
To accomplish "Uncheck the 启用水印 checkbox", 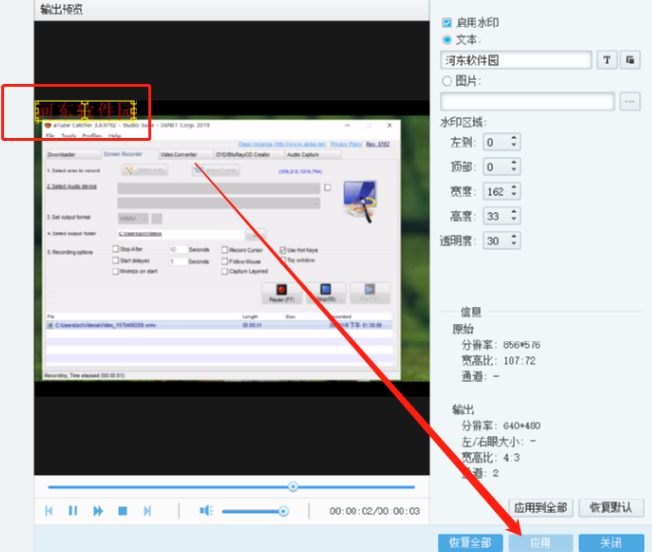I will point(447,22).
